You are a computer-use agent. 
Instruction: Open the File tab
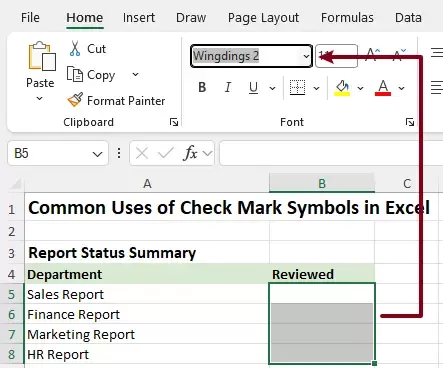[30, 18]
